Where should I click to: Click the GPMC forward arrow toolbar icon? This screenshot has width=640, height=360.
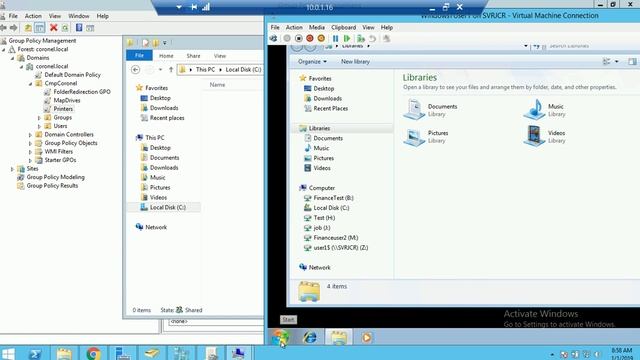tap(13, 28)
